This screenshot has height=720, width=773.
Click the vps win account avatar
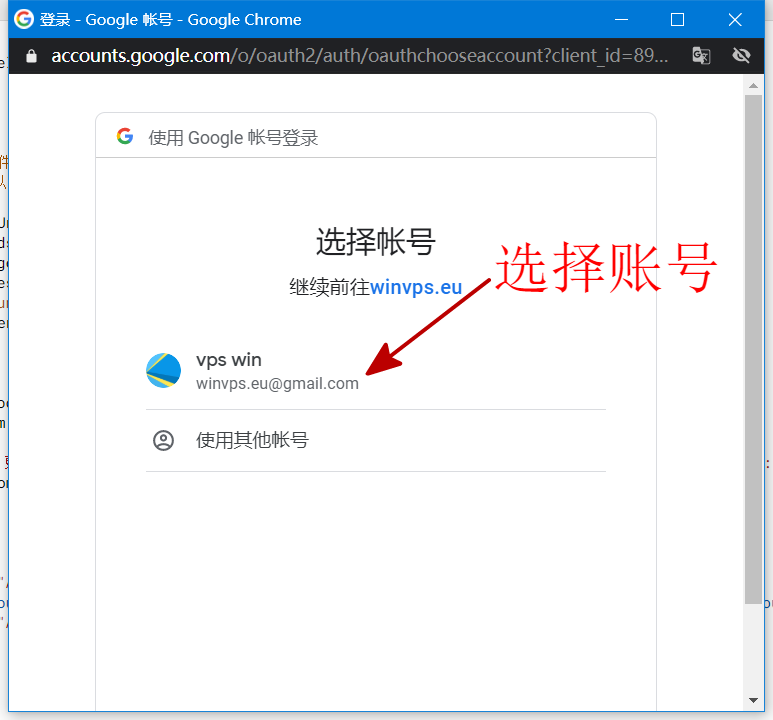coord(163,370)
